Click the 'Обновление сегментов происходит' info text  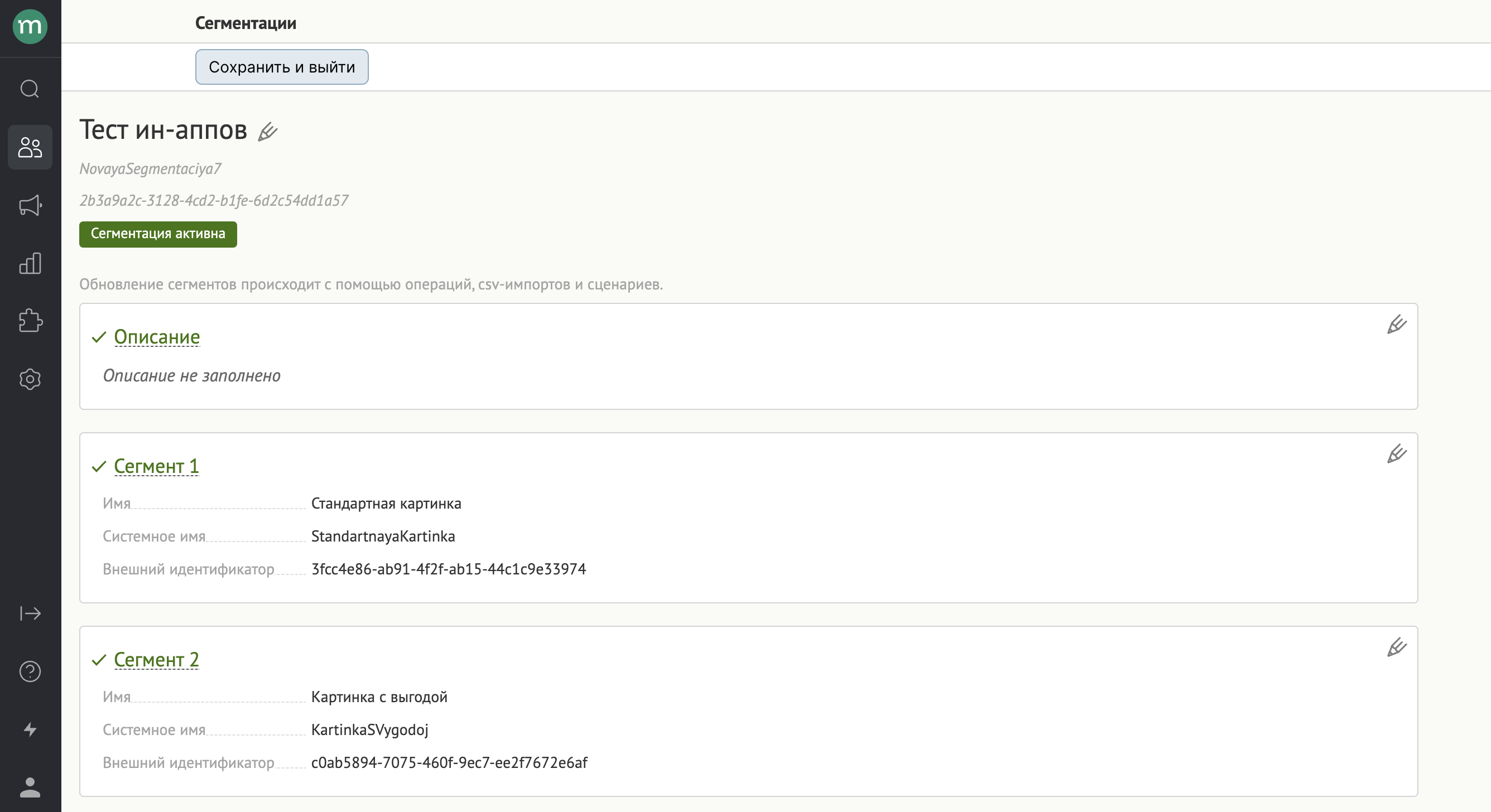tap(371, 284)
